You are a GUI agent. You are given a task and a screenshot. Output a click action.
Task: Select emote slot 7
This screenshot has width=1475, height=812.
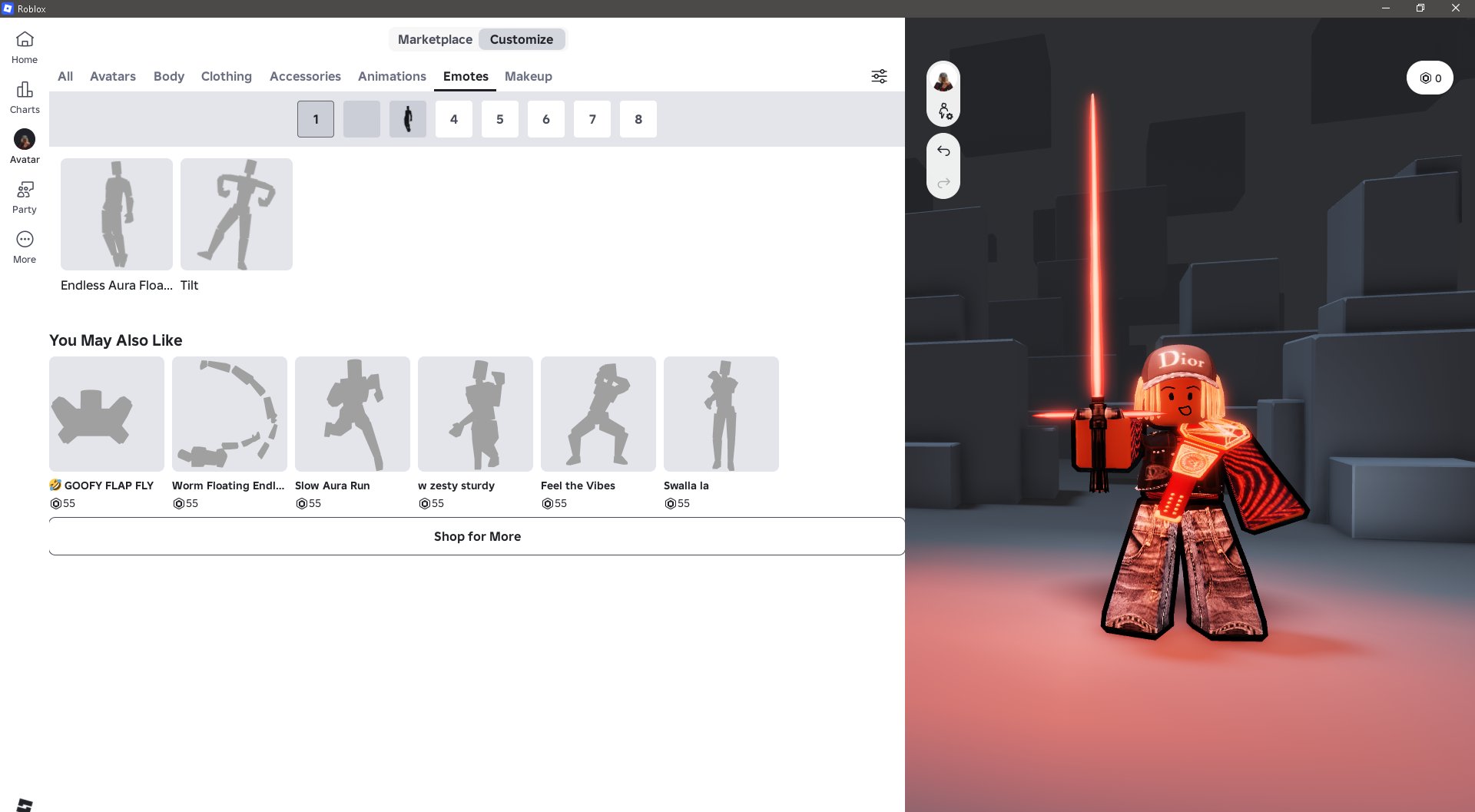[x=592, y=119]
